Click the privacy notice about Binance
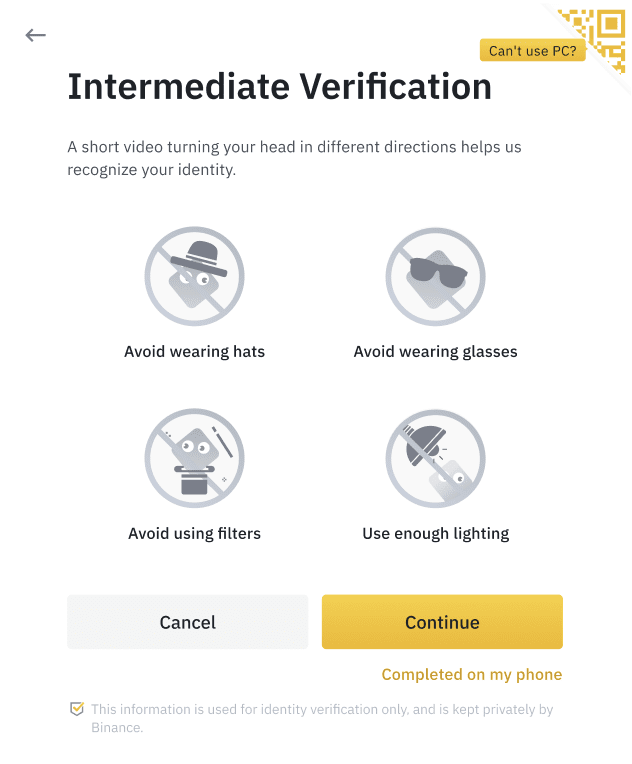 click(x=322, y=718)
